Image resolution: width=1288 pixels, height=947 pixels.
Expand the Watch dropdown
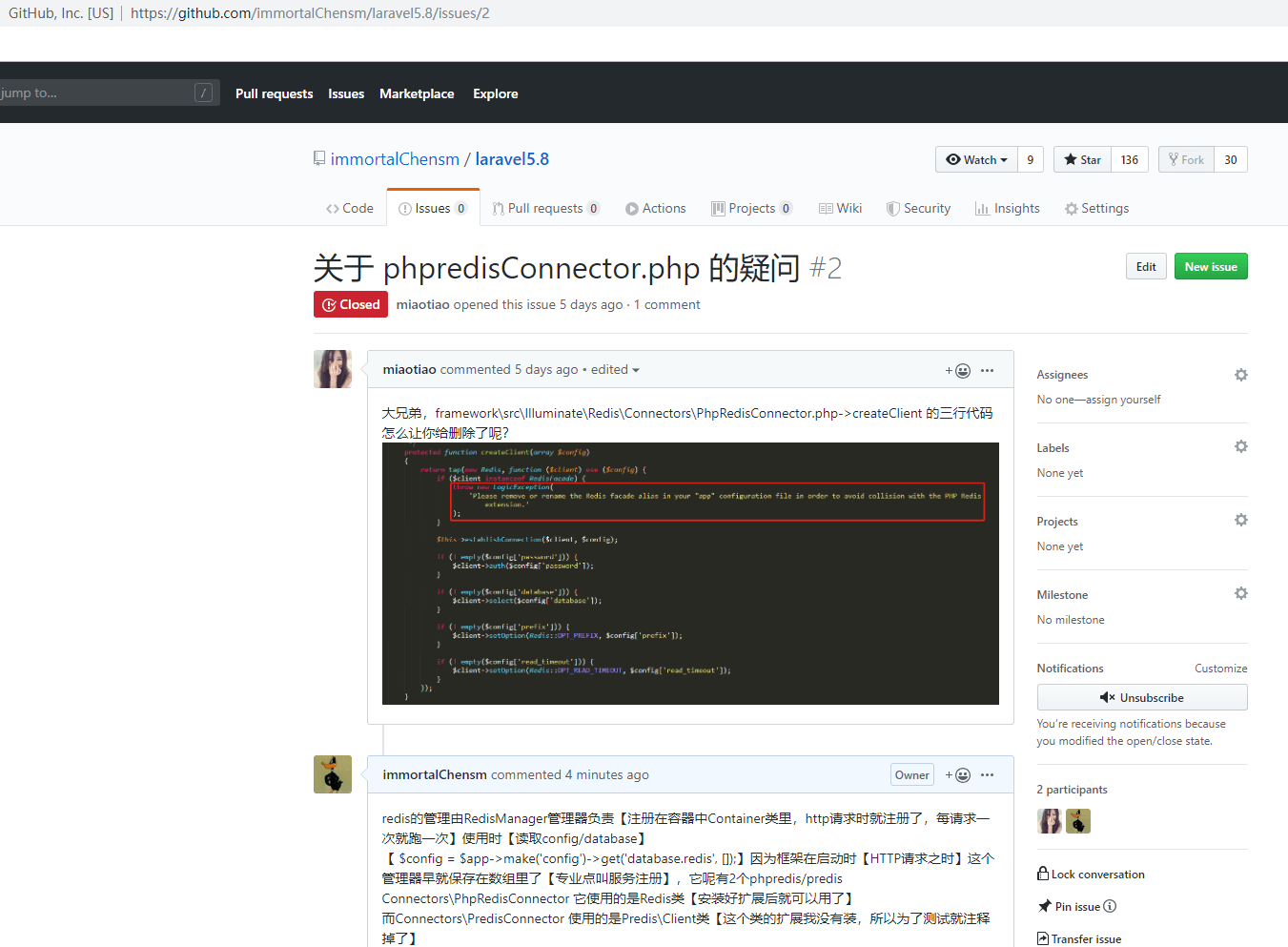(x=976, y=159)
